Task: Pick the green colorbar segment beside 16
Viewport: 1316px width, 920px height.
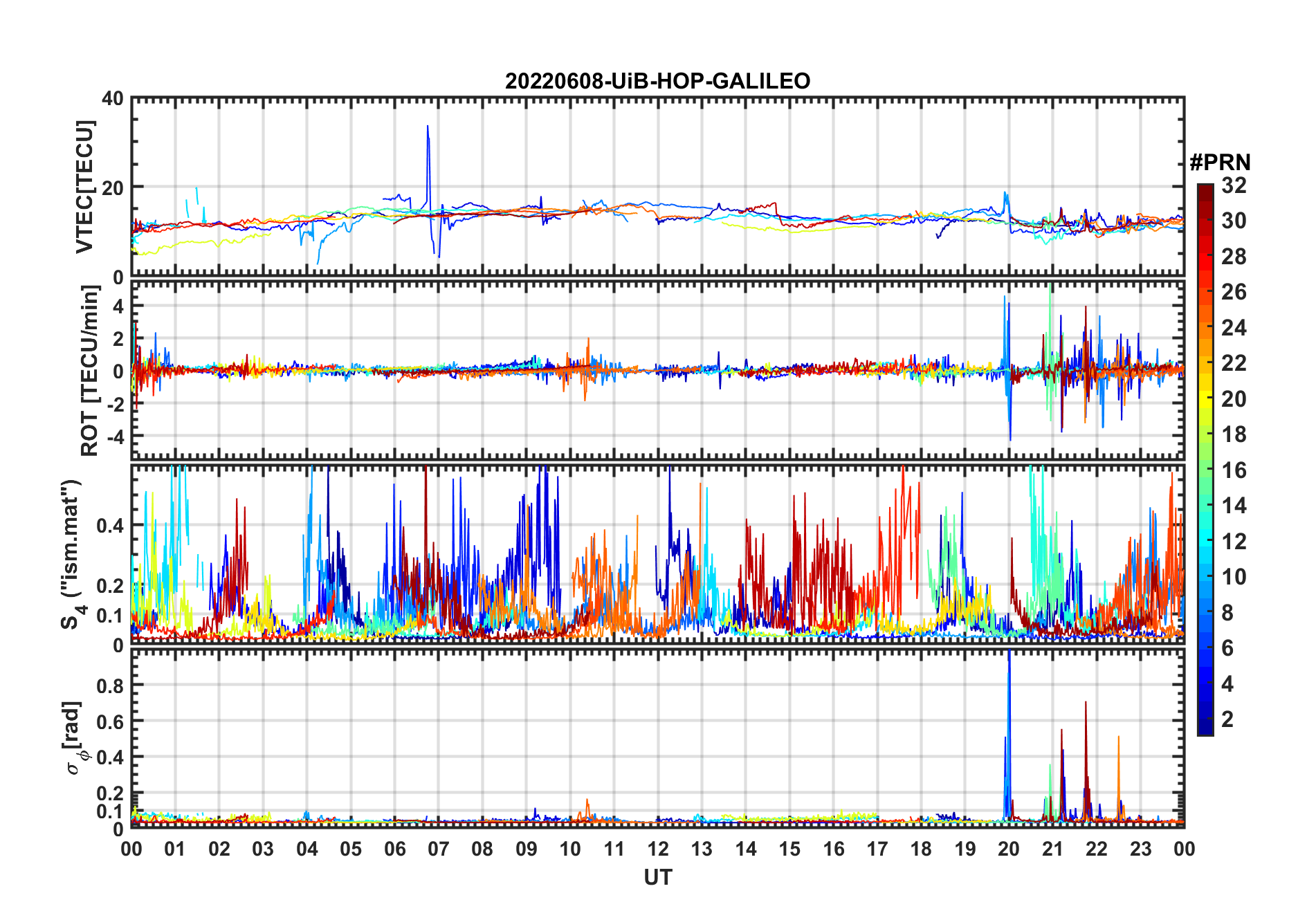Action: point(1205,470)
